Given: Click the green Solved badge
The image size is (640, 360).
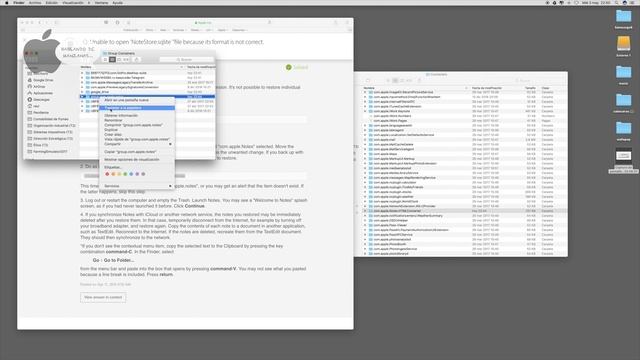Looking at the screenshot, I should click(x=297, y=67).
